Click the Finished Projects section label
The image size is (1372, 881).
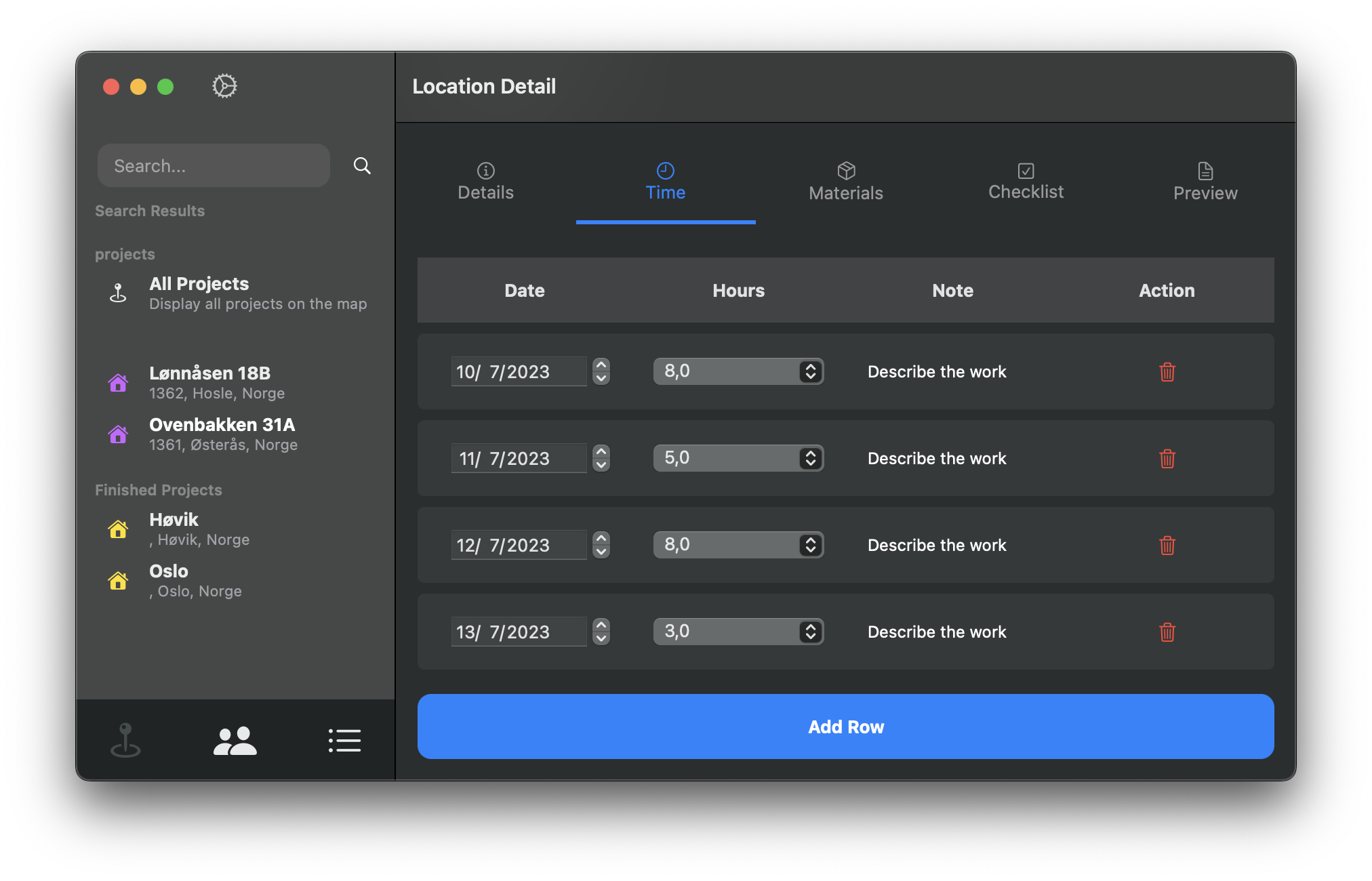[x=159, y=489]
